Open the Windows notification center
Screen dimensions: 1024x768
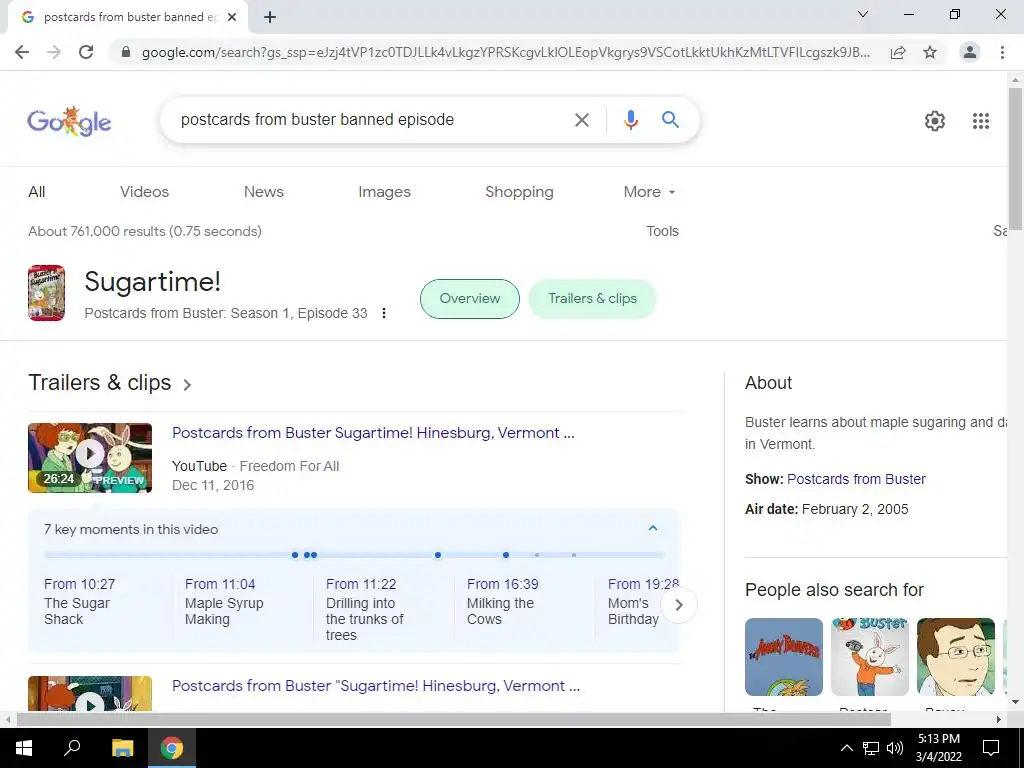pyautogui.click(x=991, y=748)
